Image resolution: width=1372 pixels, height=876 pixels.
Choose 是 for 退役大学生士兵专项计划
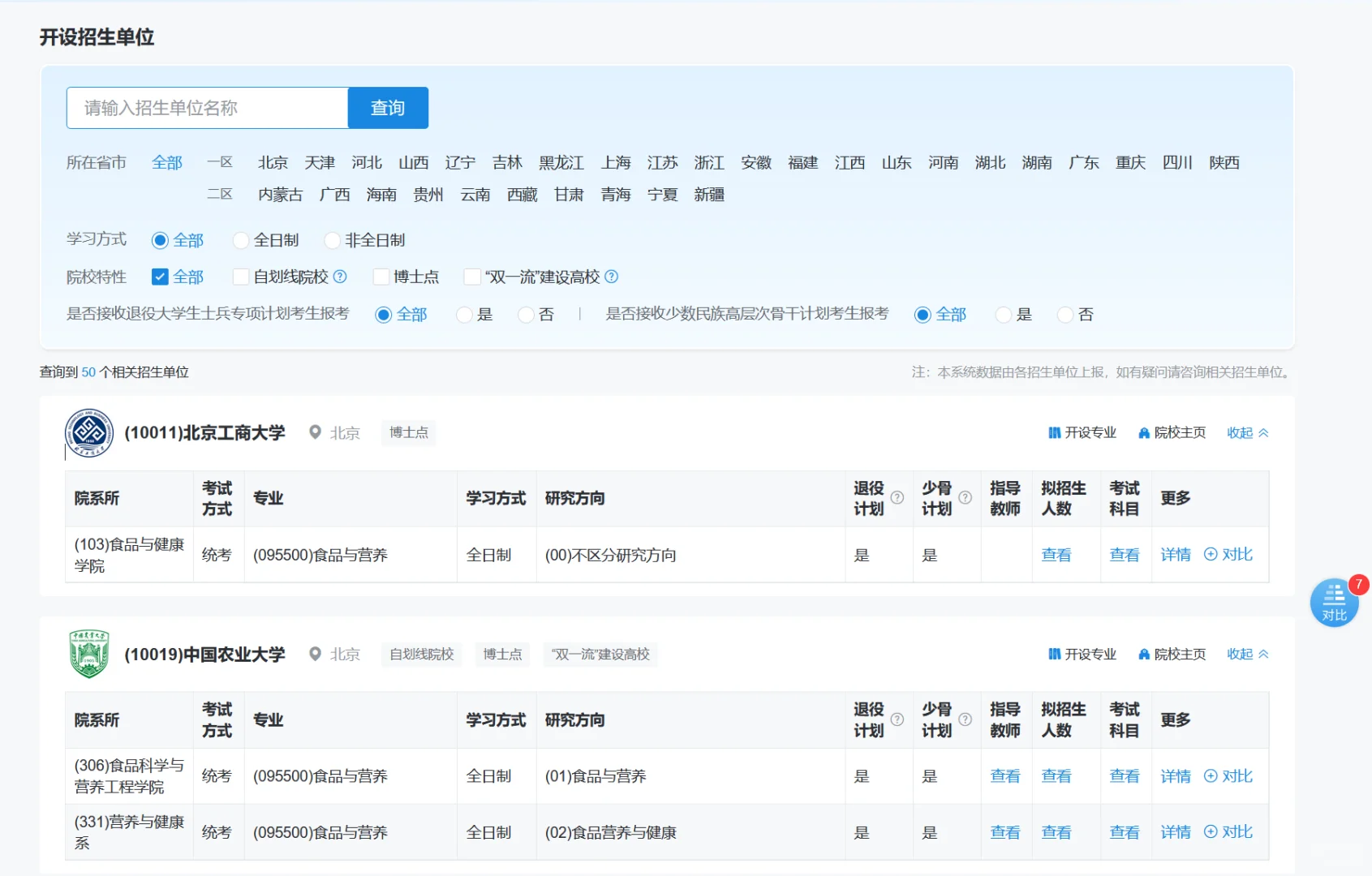463,315
